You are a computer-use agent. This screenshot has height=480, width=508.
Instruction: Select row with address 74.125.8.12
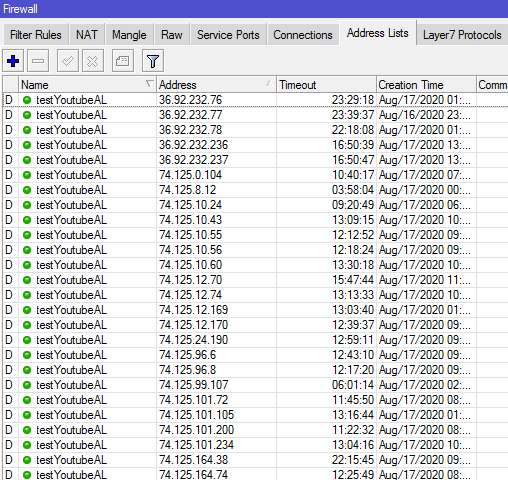click(x=255, y=190)
